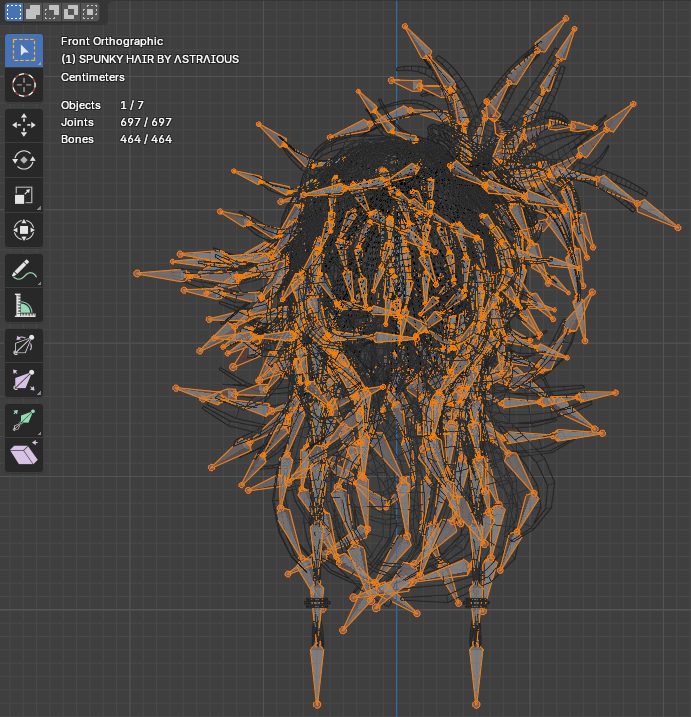The image size is (691, 717).
Task: Switch selection mode to Extend
Action: (33, 12)
